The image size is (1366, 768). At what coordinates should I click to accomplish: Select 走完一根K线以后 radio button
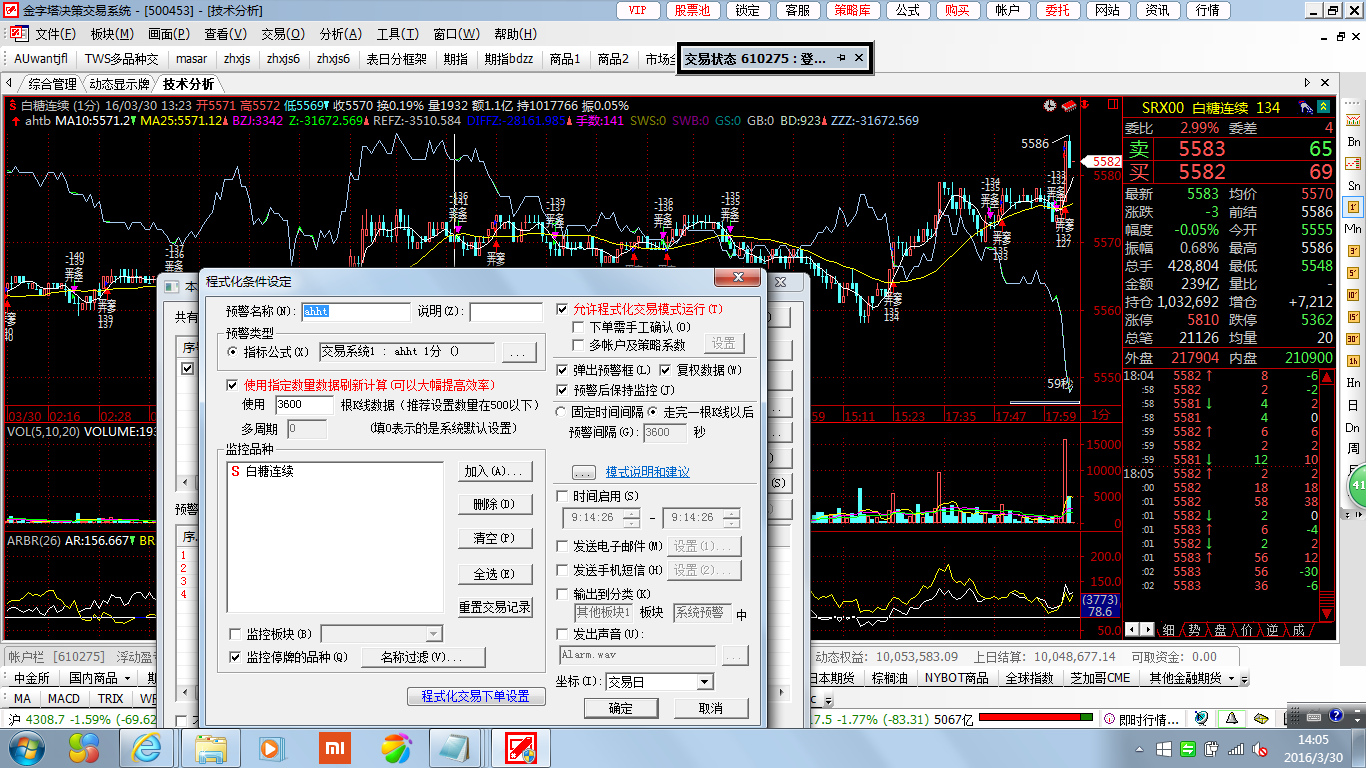tap(653, 411)
